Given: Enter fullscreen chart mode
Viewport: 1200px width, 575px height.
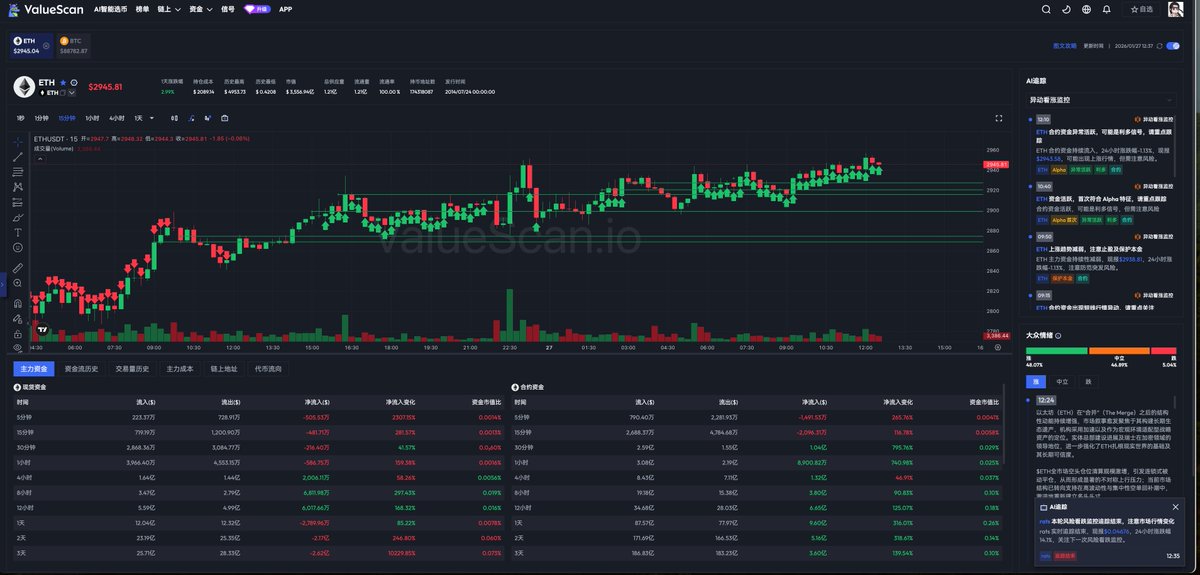Looking at the screenshot, I should coord(998,118).
